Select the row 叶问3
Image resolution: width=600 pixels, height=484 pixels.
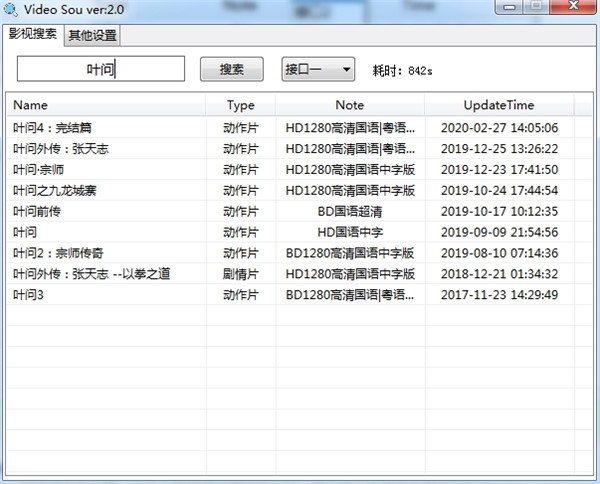click(x=300, y=295)
